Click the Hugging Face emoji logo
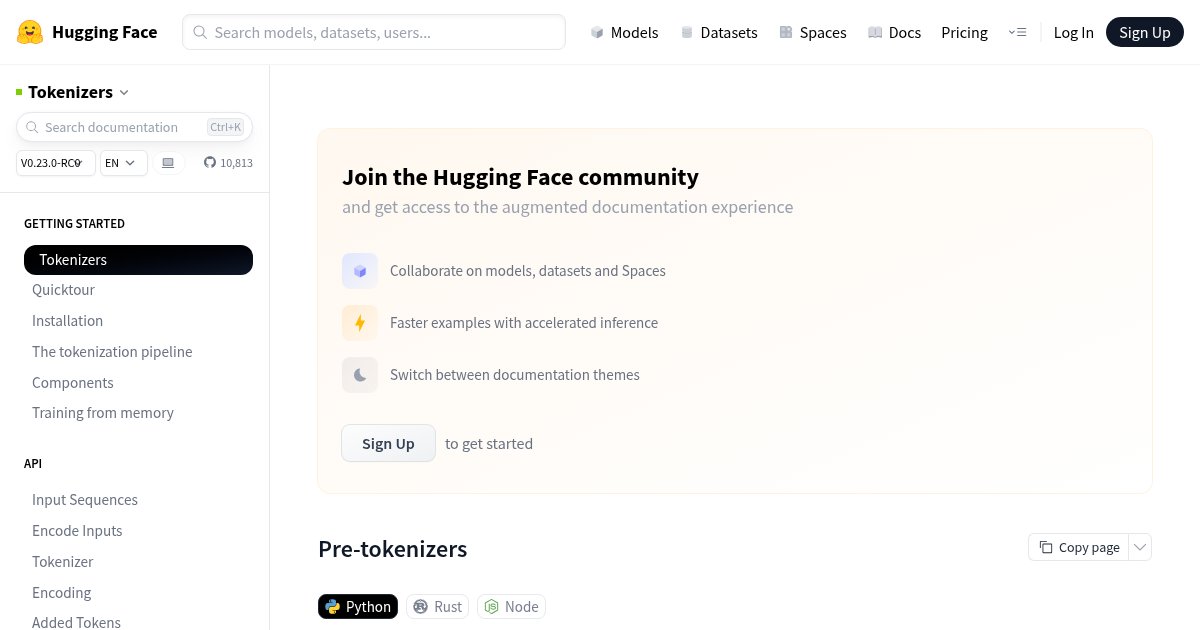1200x630 pixels. coord(30,32)
